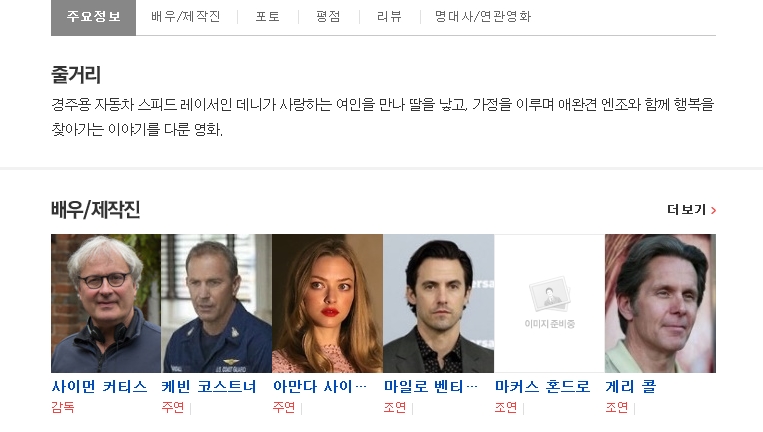Go to the 평점 tab
Image resolution: width=763 pixels, height=432 pixels.
pos(328,17)
